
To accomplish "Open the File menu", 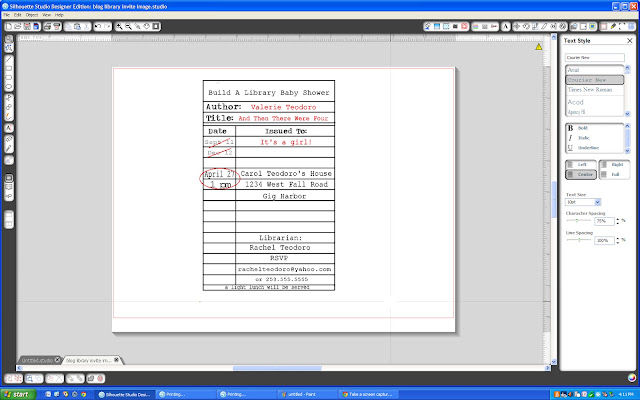I will [7, 15].
